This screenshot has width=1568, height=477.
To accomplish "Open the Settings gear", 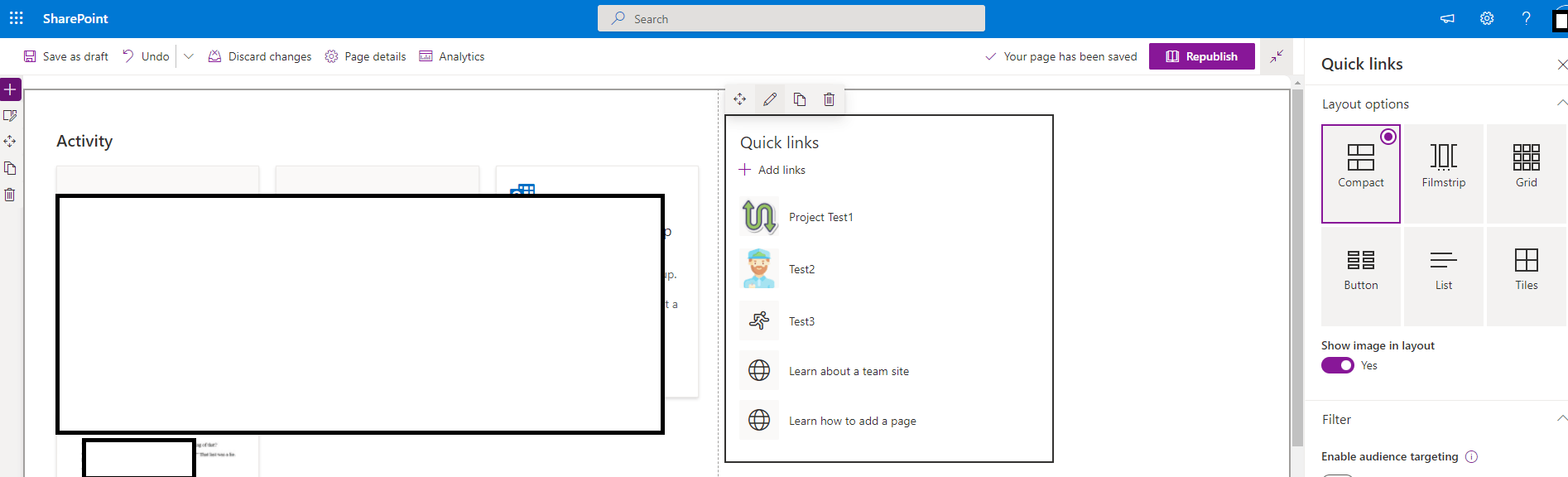I will click(1487, 18).
